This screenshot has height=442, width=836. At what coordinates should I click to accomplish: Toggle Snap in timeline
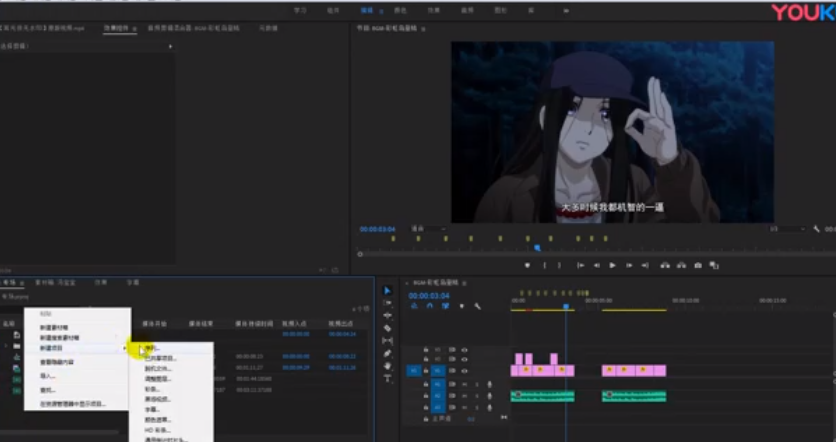430,306
